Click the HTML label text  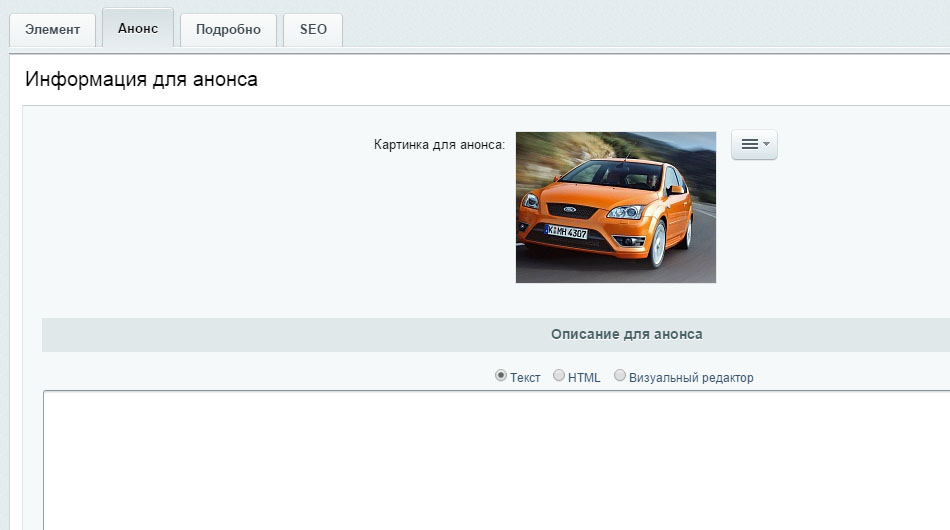click(584, 378)
